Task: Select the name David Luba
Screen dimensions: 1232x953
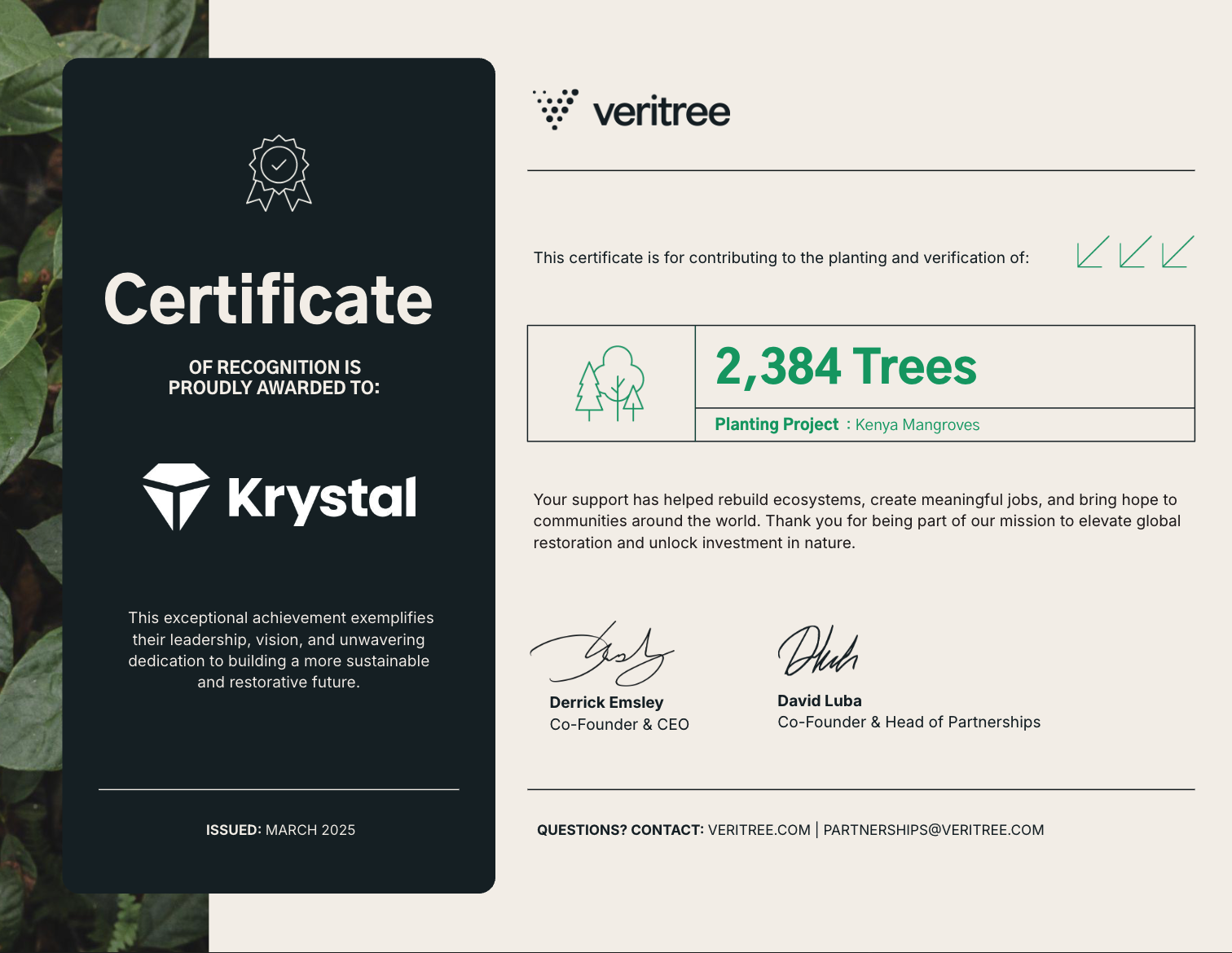Action: click(x=820, y=700)
